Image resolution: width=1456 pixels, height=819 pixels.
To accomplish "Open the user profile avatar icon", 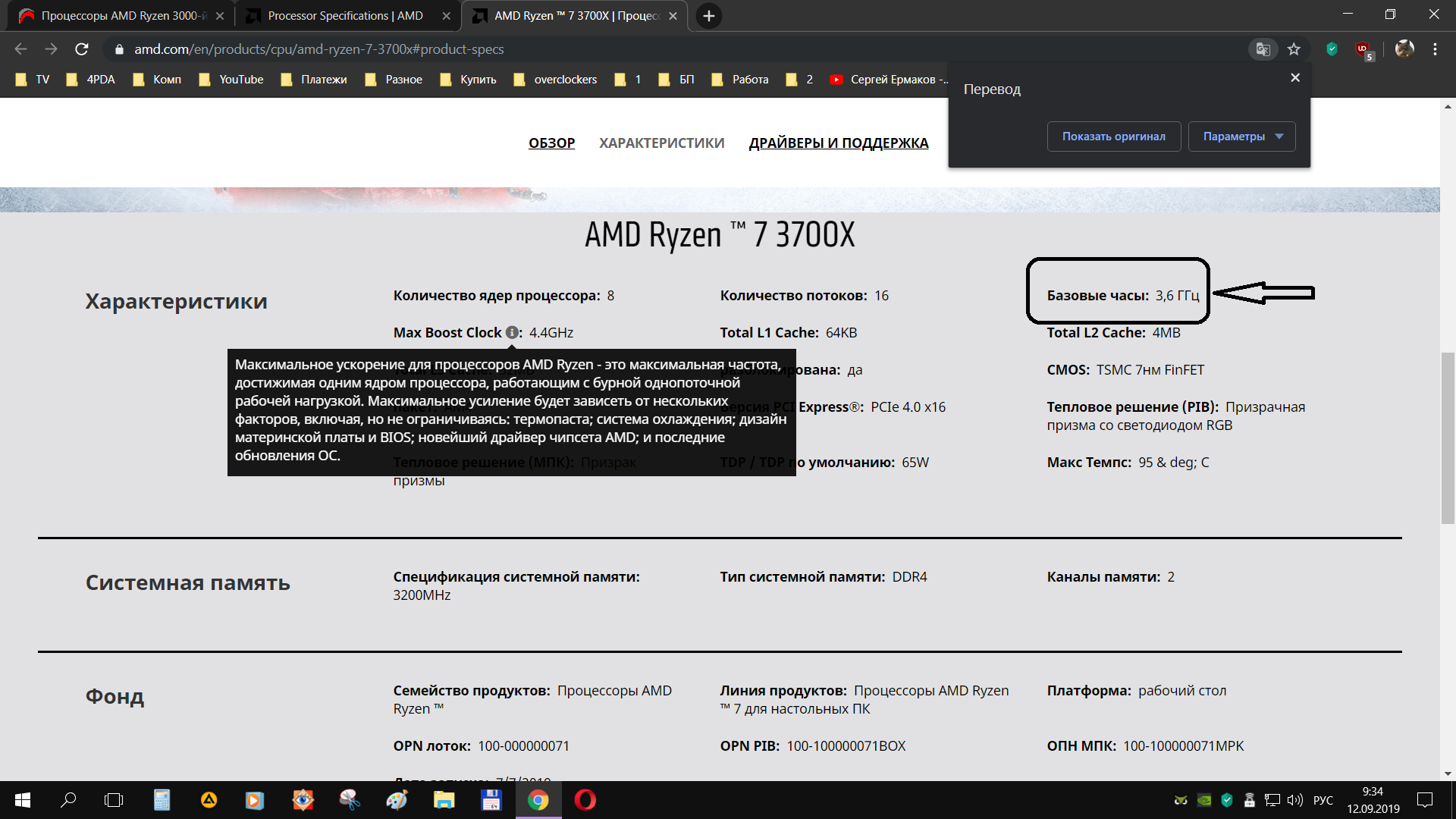I will click(x=1404, y=49).
